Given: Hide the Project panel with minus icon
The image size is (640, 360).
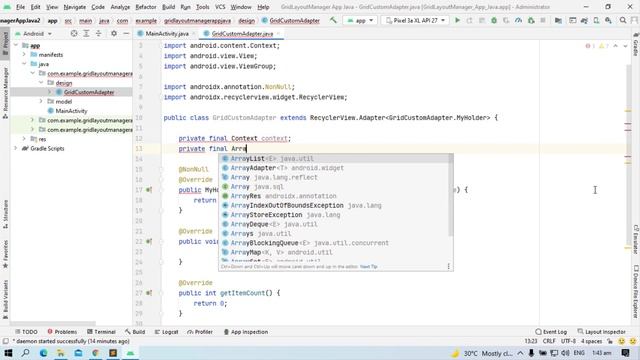Looking at the screenshot, I should [126, 33].
